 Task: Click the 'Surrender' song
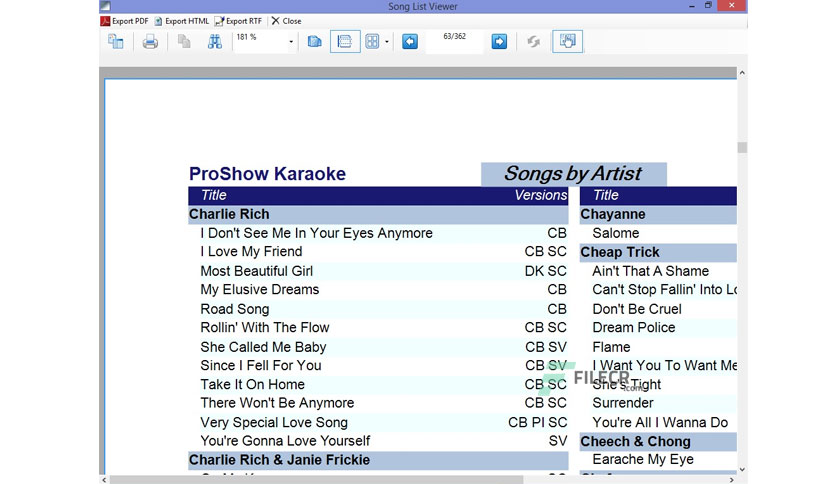coord(622,403)
